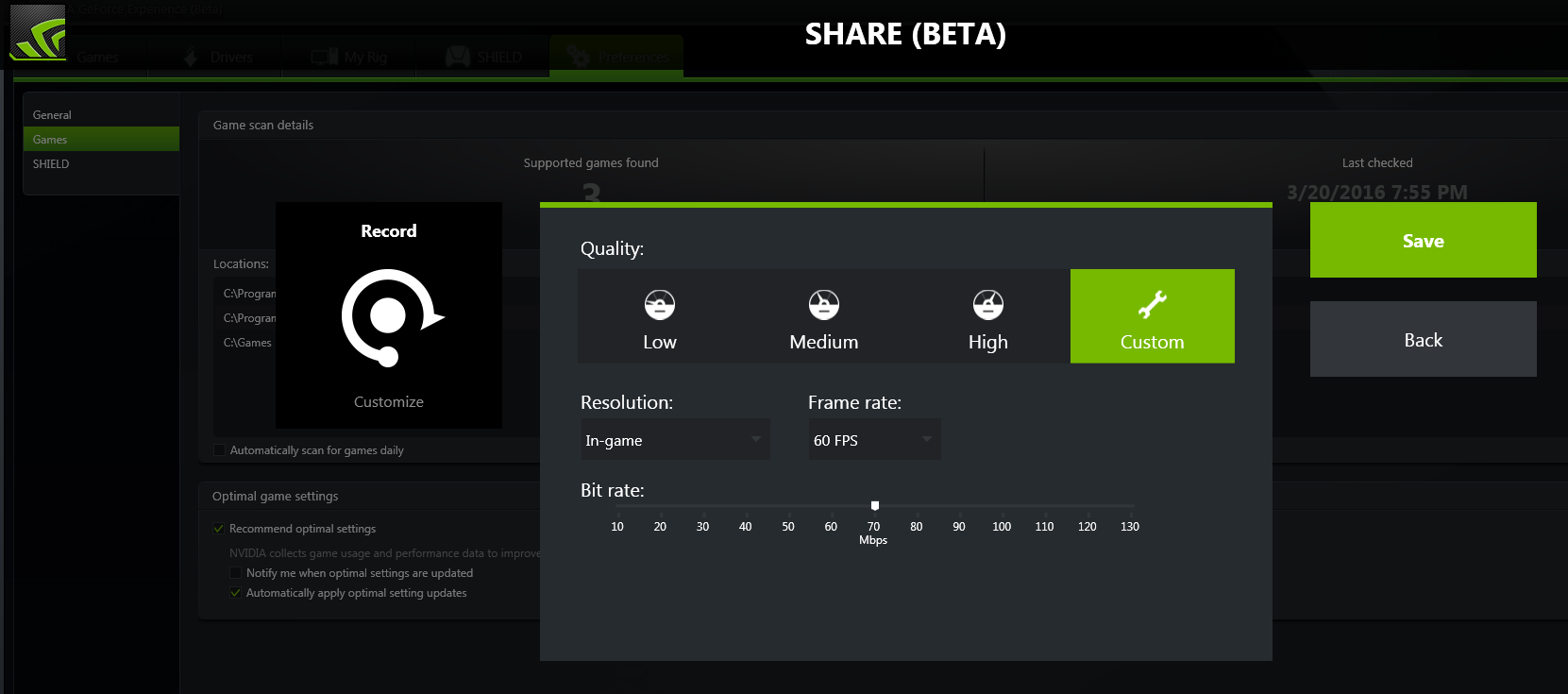1568x694 pixels.
Task: Click the Game scan details heading
Action: point(263,125)
